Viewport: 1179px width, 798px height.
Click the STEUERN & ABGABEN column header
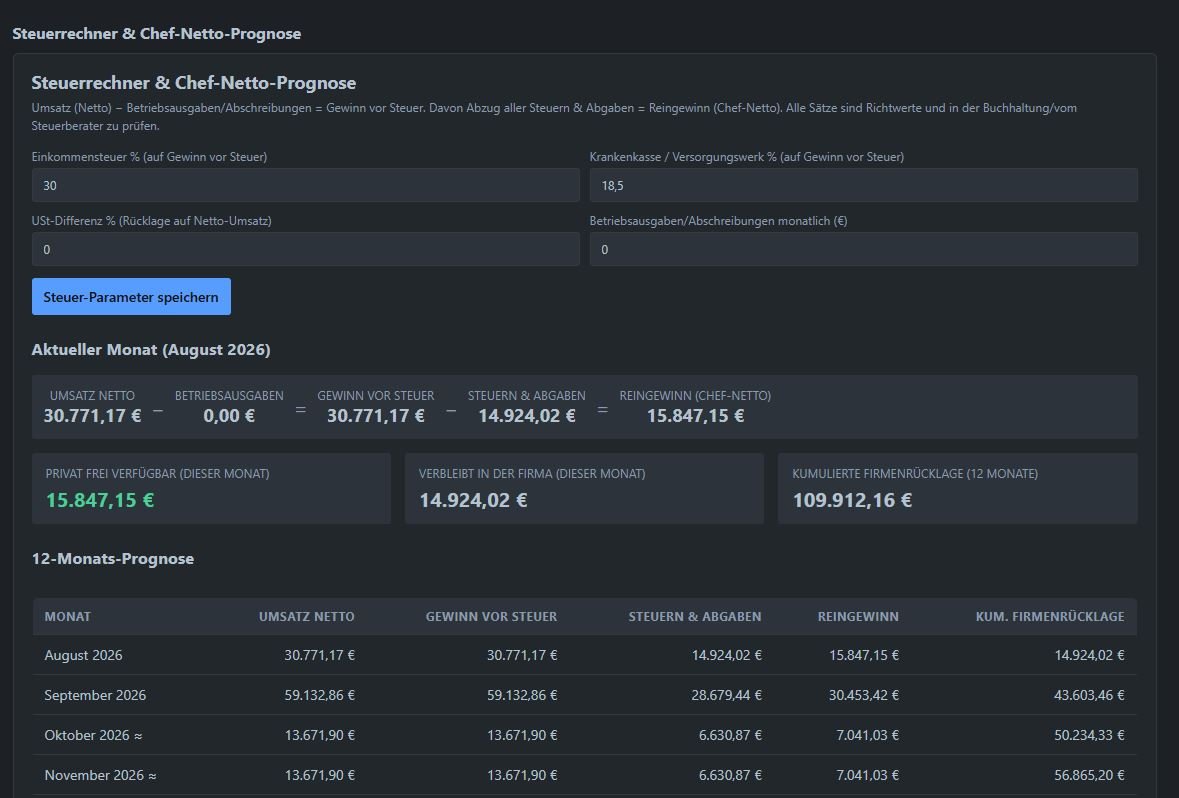tap(695, 617)
